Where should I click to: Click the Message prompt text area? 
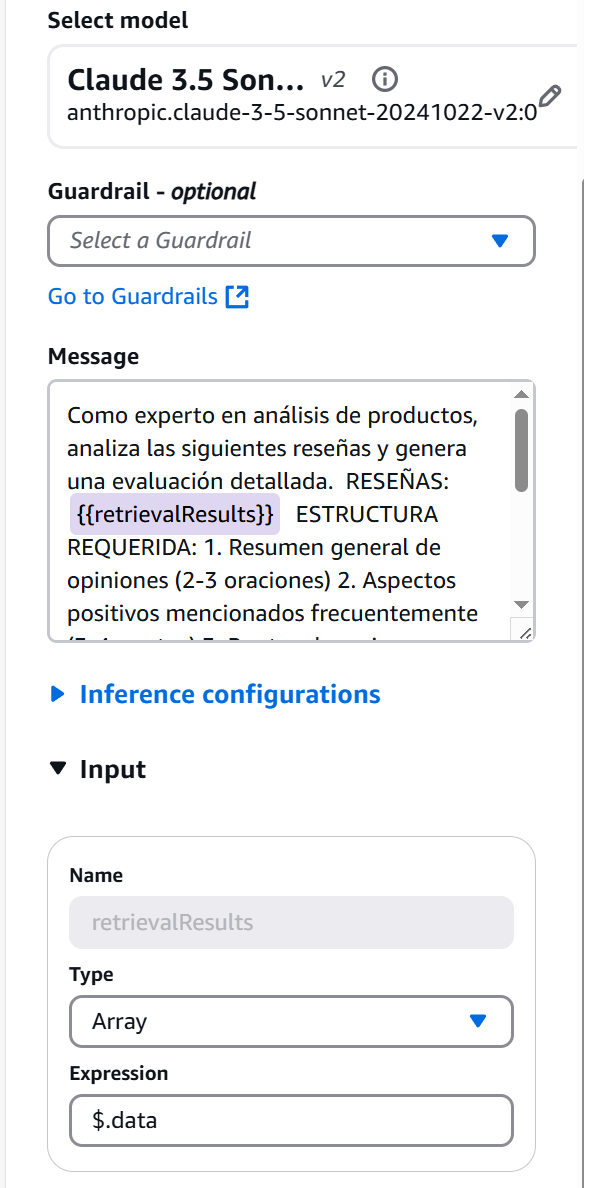click(x=280, y=500)
